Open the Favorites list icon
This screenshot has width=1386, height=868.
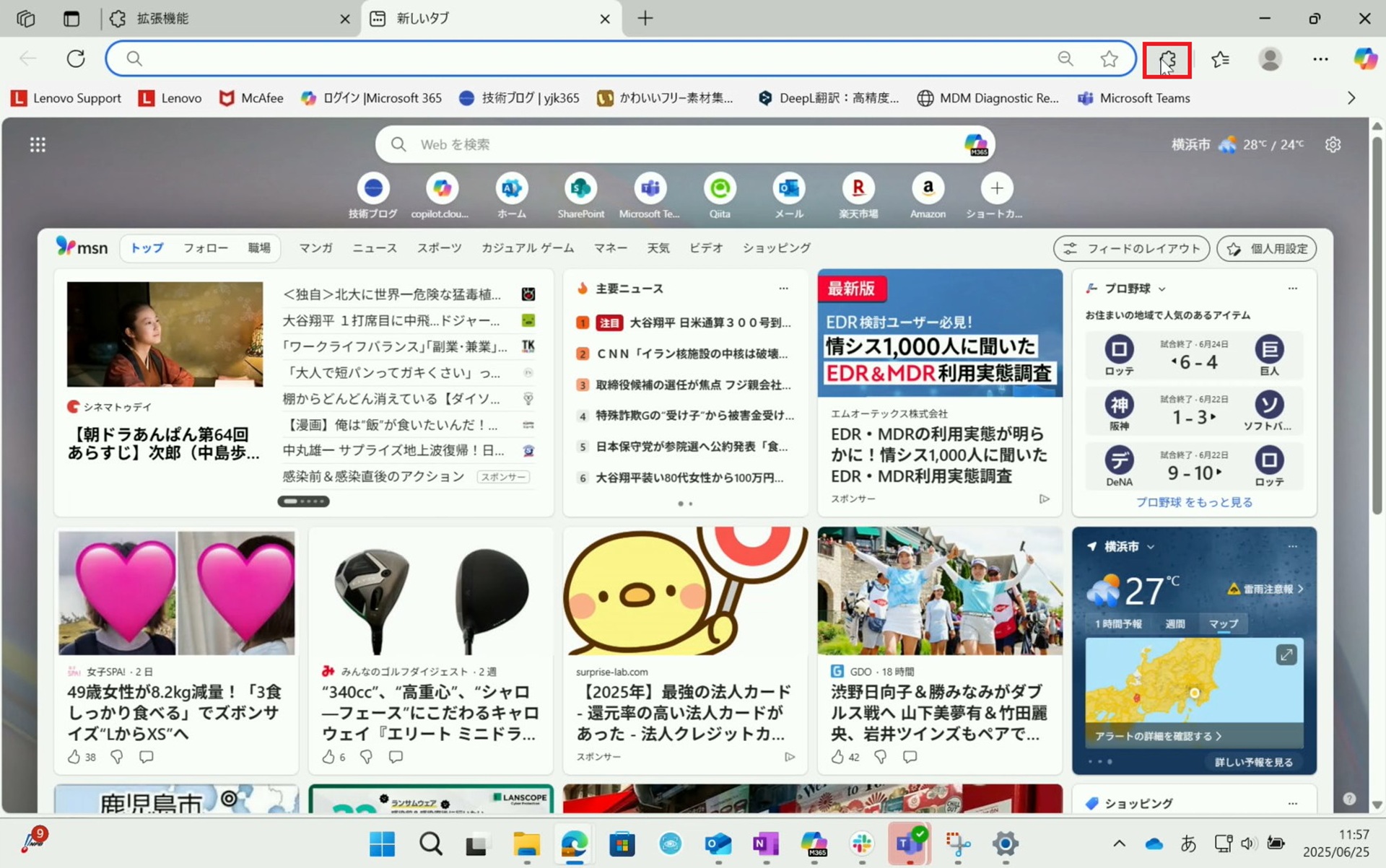pos(1221,59)
